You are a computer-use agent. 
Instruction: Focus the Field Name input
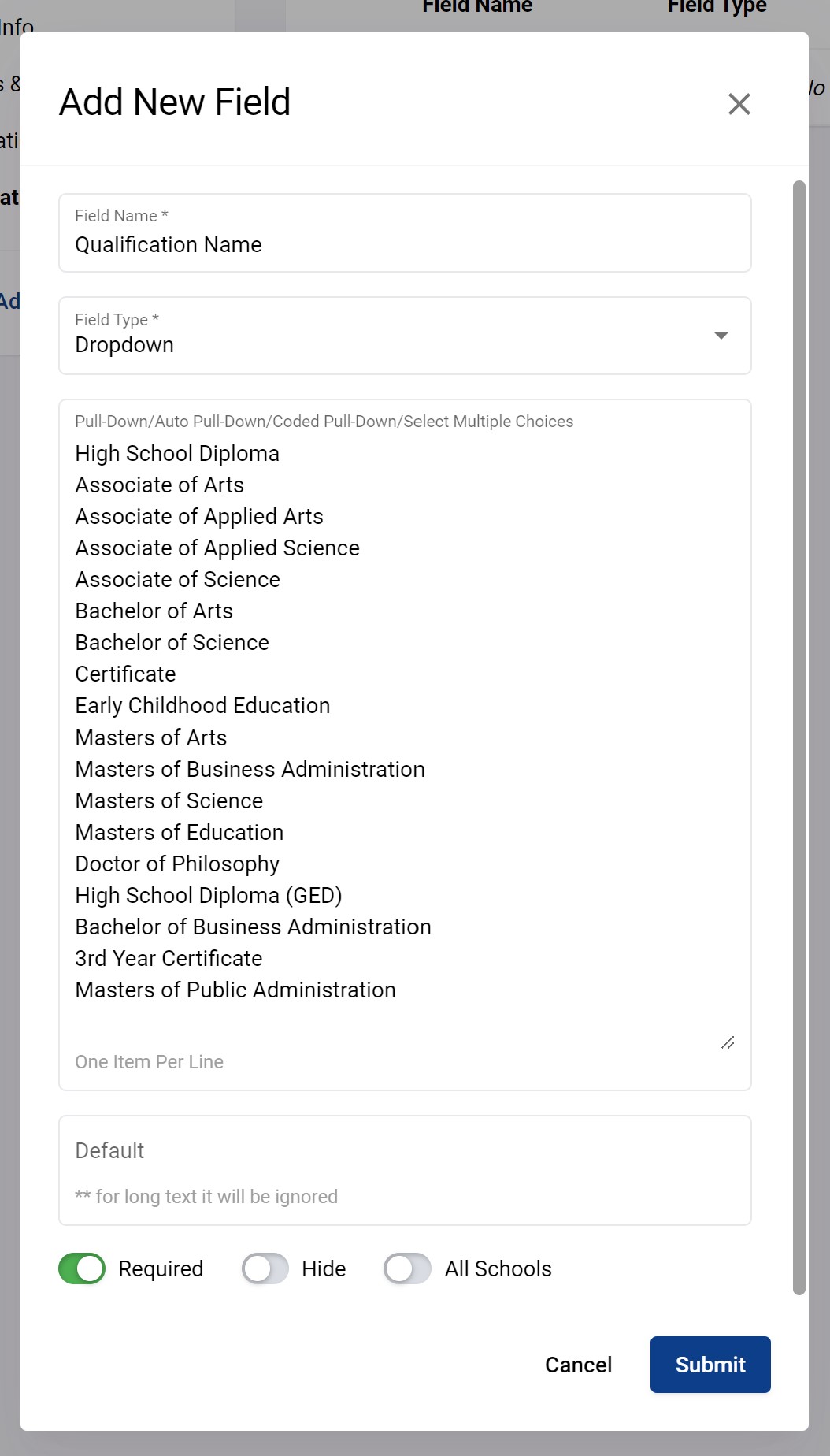click(x=405, y=244)
